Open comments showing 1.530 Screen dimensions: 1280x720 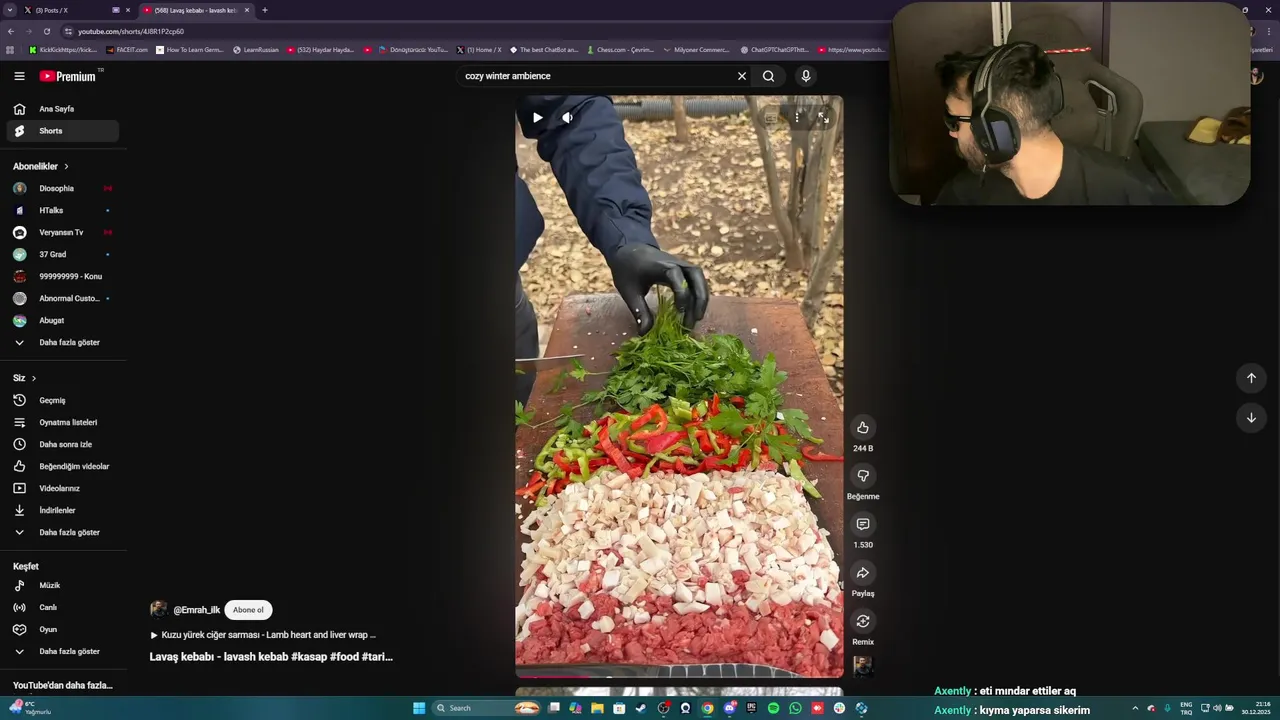(863, 524)
